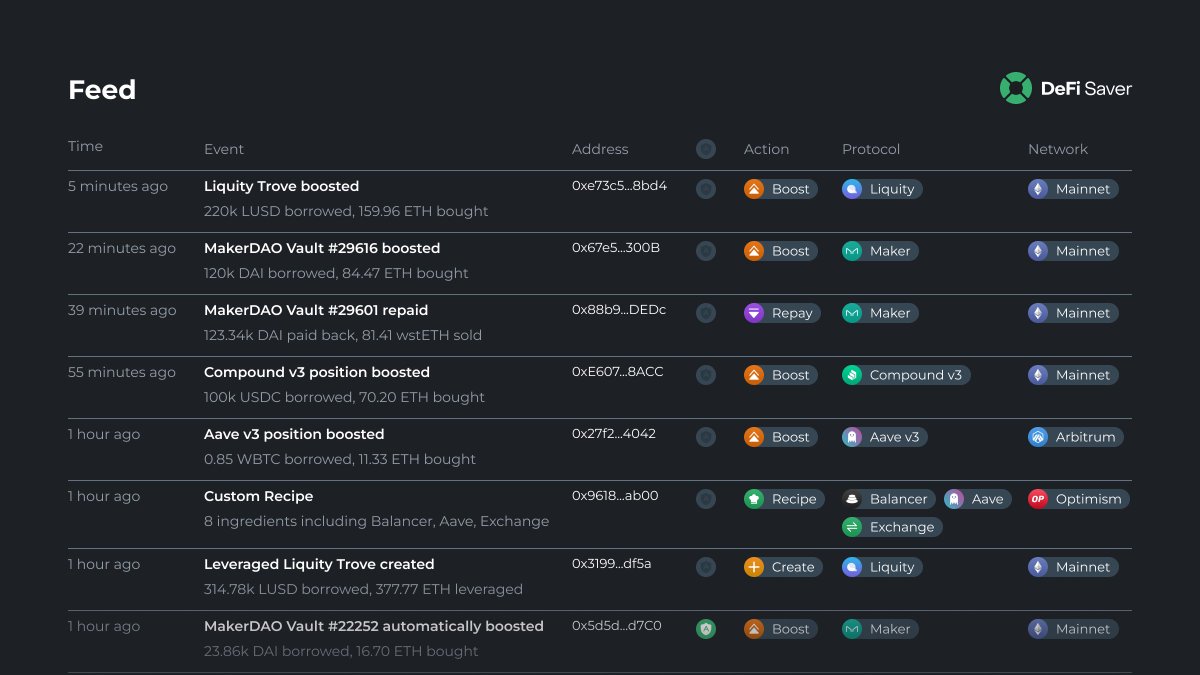Image resolution: width=1200 pixels, height=675 pixels.
Task: Click the orange Create icon for Leveraged Liquity Trove
Action: (x=756, y=567)
